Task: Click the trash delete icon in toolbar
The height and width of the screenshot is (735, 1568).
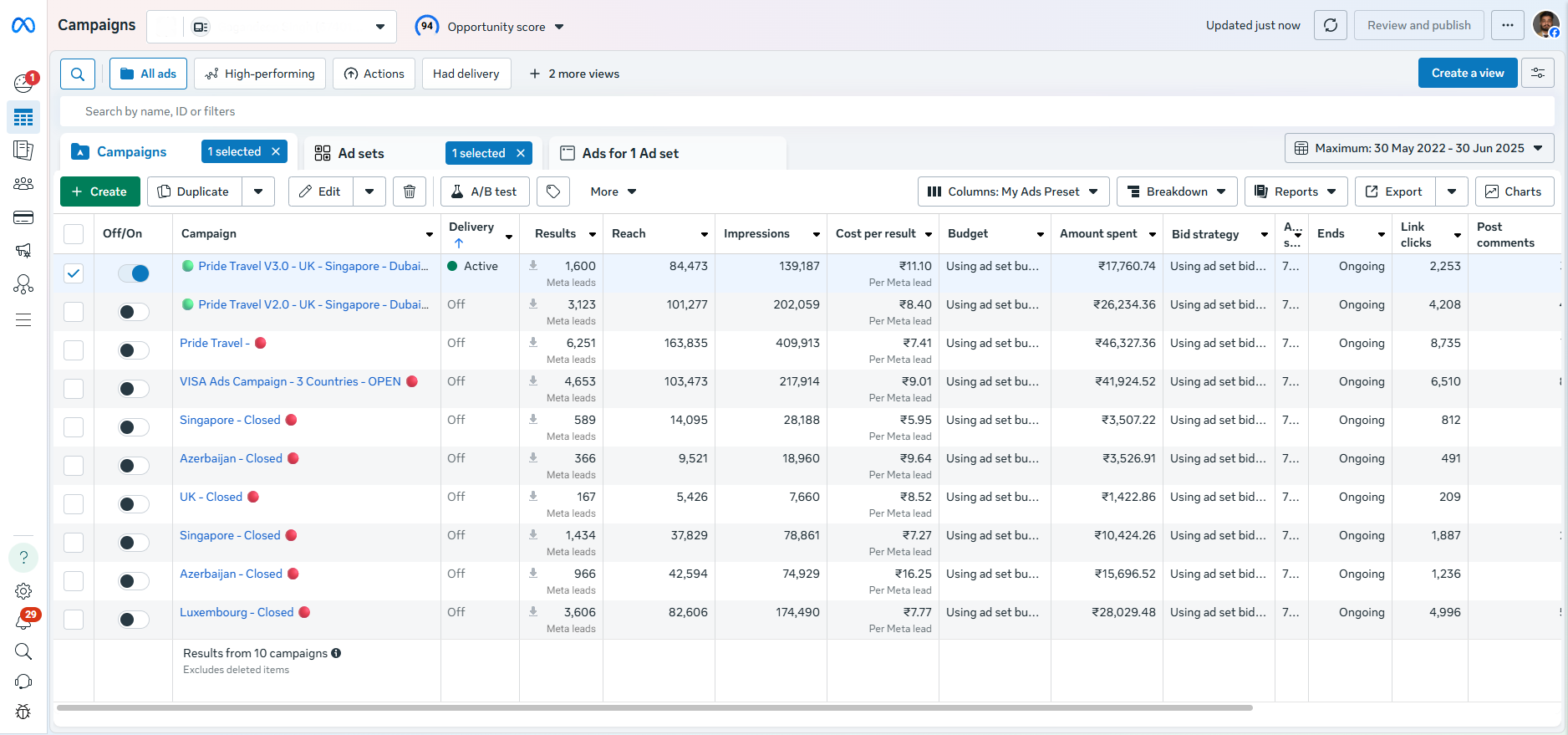Action: click(x=410, y=191)
